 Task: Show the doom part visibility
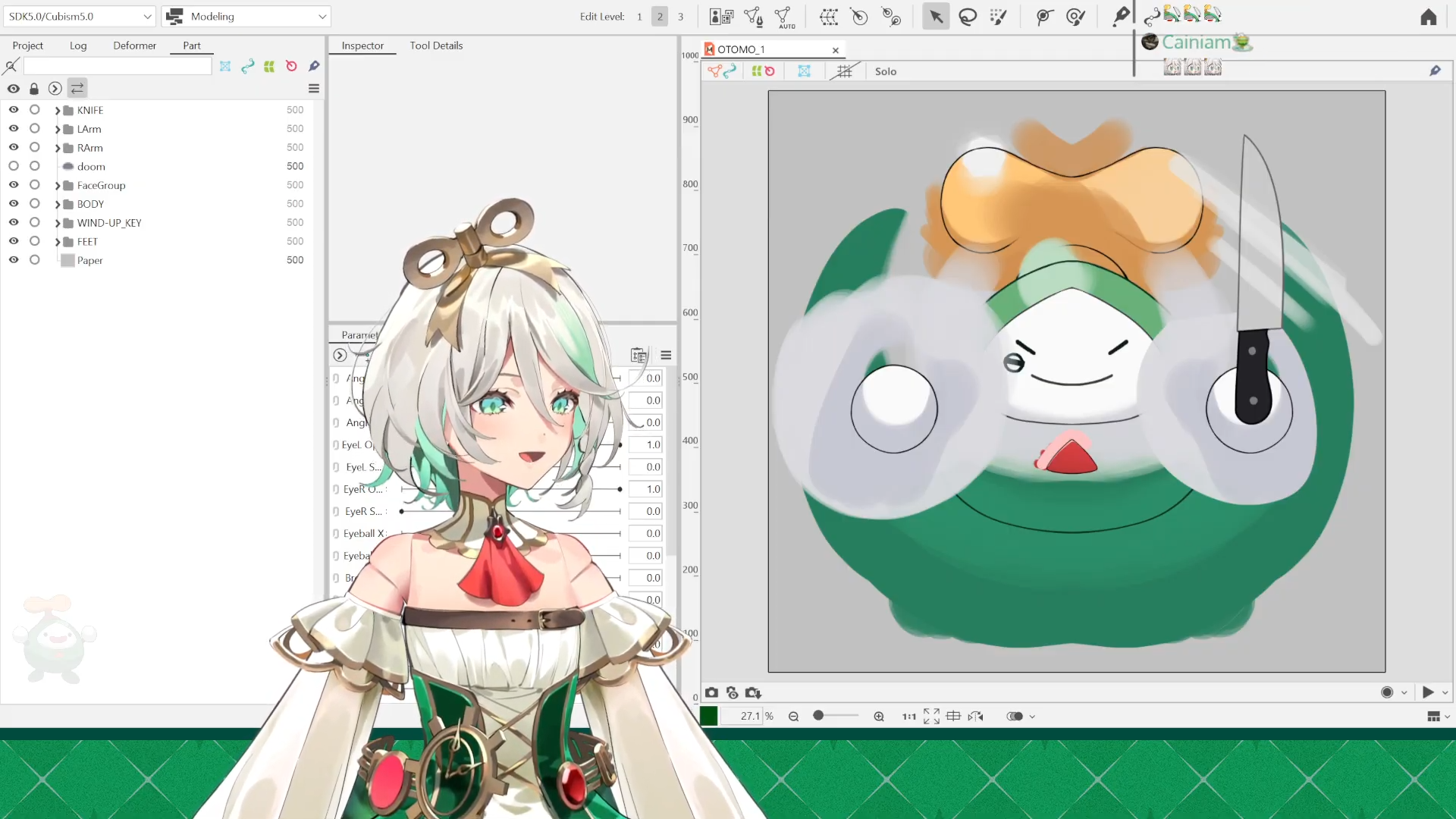coord(14,166)
